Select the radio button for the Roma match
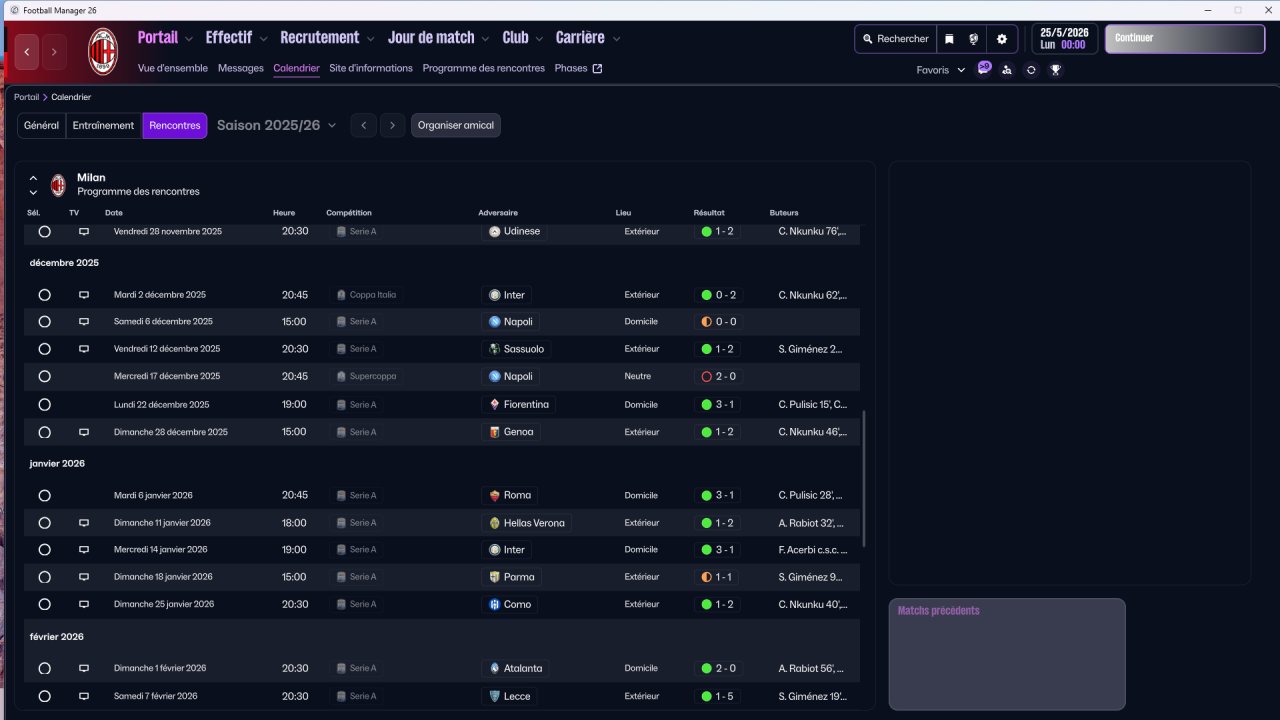The height and width of the screenshot is (720, 1280). [x=44, y=495]
